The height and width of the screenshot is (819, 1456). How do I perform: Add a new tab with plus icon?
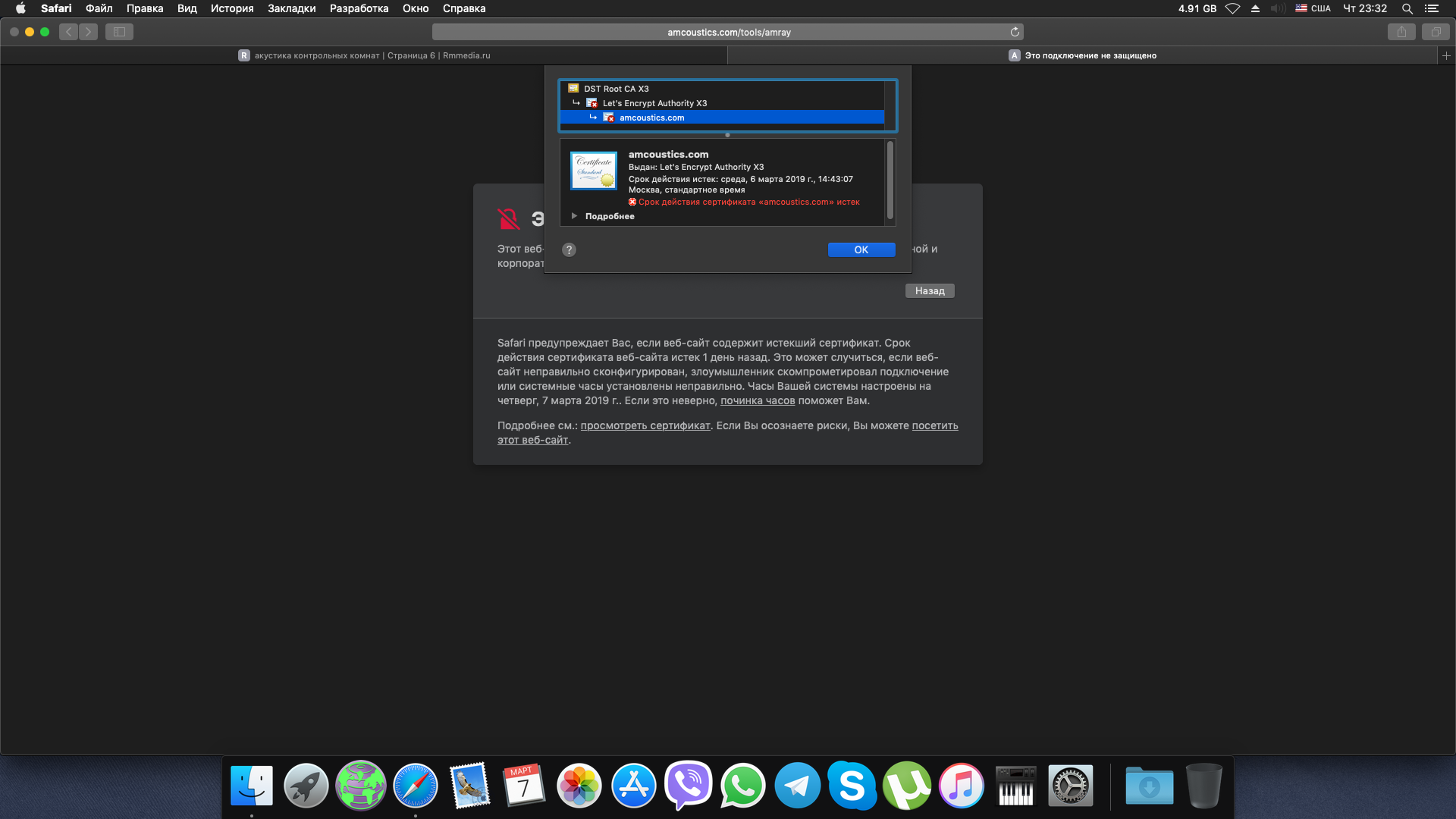point(1446,55)
